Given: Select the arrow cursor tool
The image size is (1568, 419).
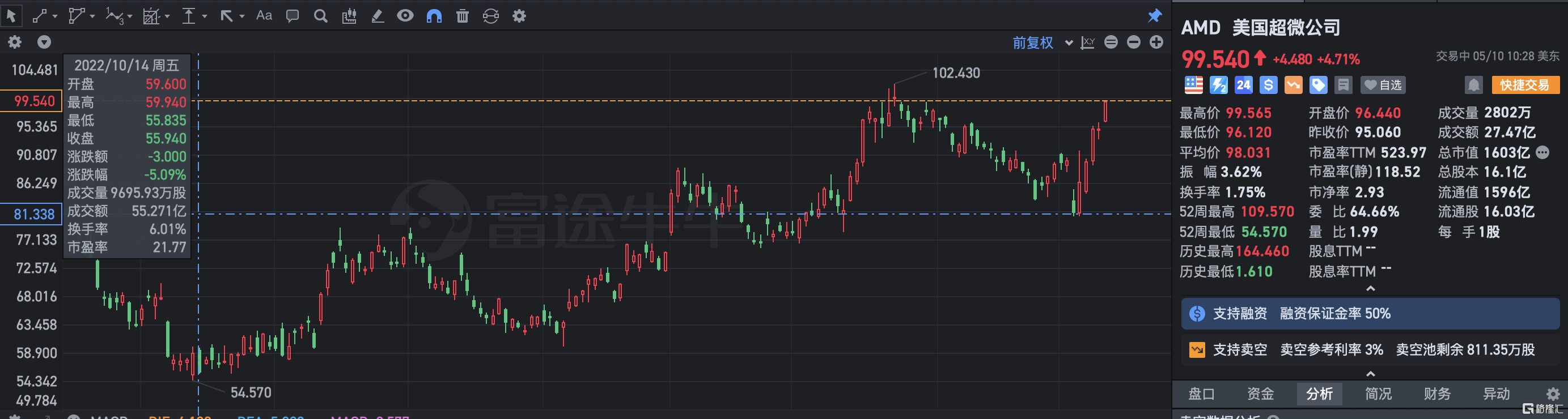Looking at the screenshot, I should [11, 16].
